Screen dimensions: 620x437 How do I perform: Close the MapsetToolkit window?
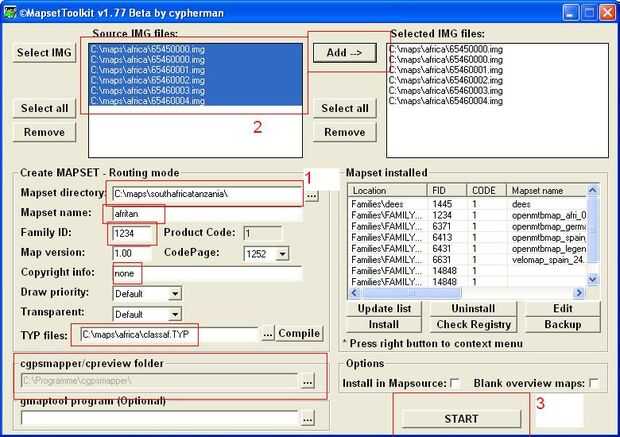607,13
